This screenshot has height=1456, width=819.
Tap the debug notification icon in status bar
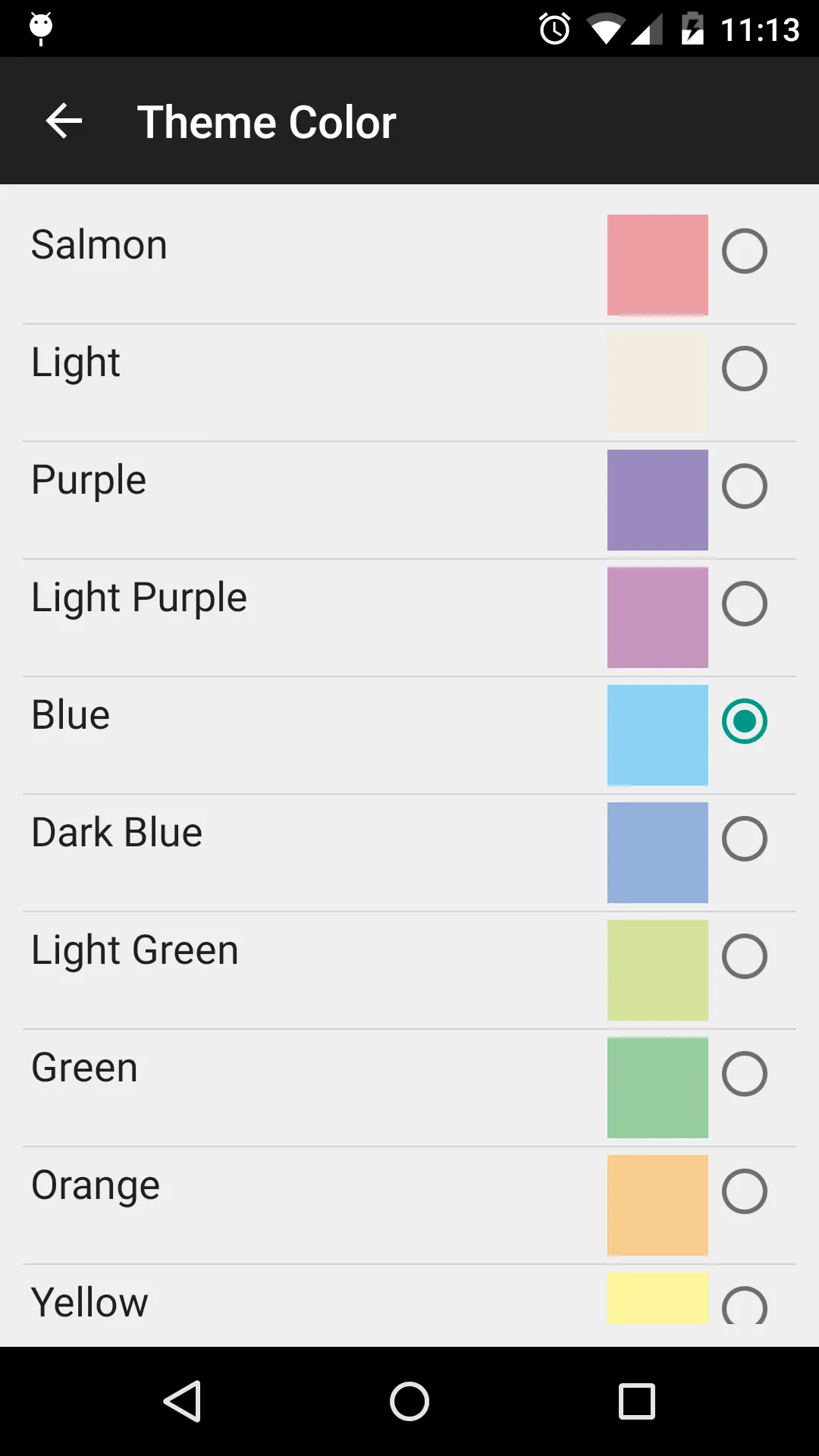[41, 28]
